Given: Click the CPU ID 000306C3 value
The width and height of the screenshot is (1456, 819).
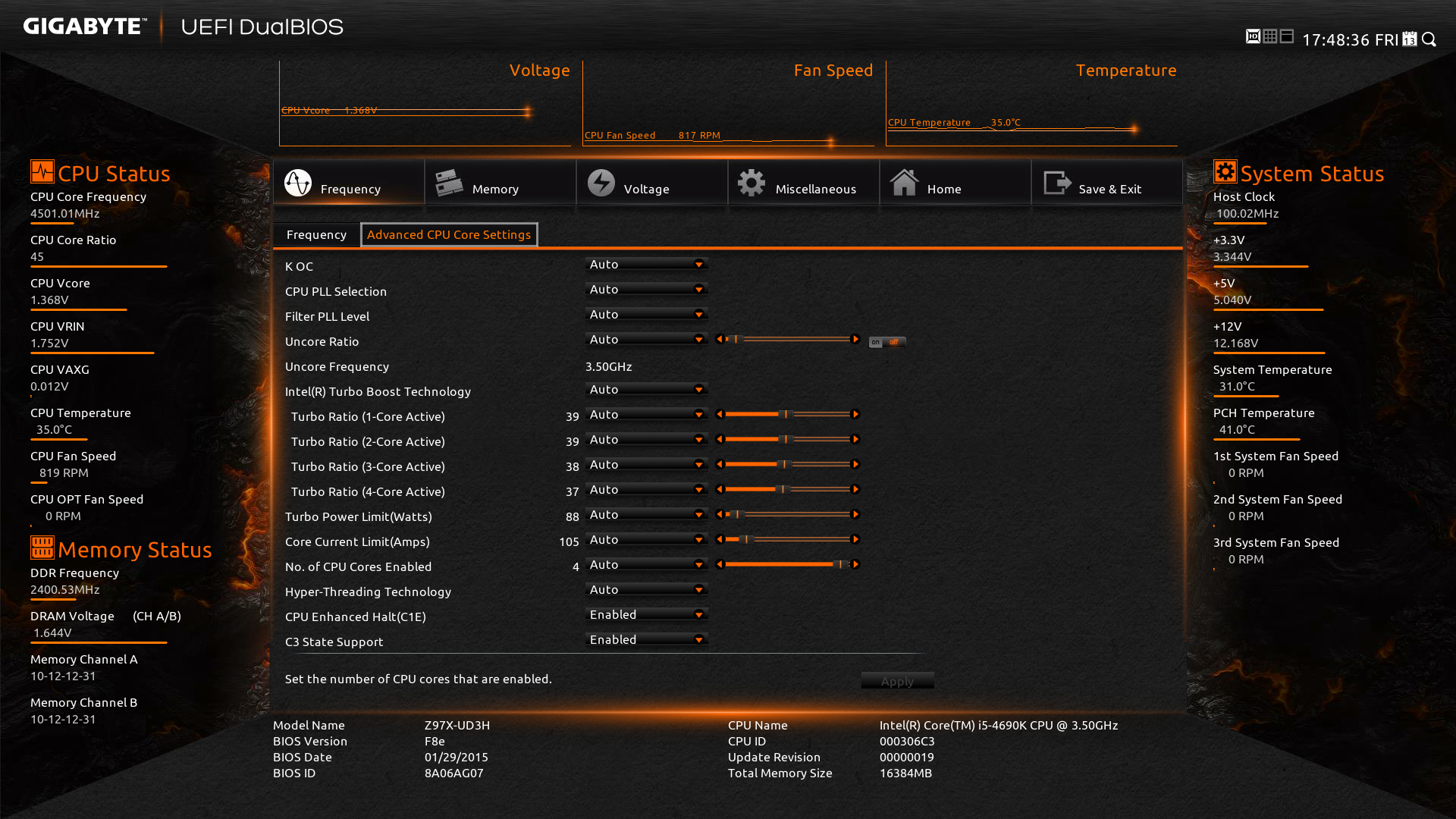Looking at the screenshot, I should 907,741.
